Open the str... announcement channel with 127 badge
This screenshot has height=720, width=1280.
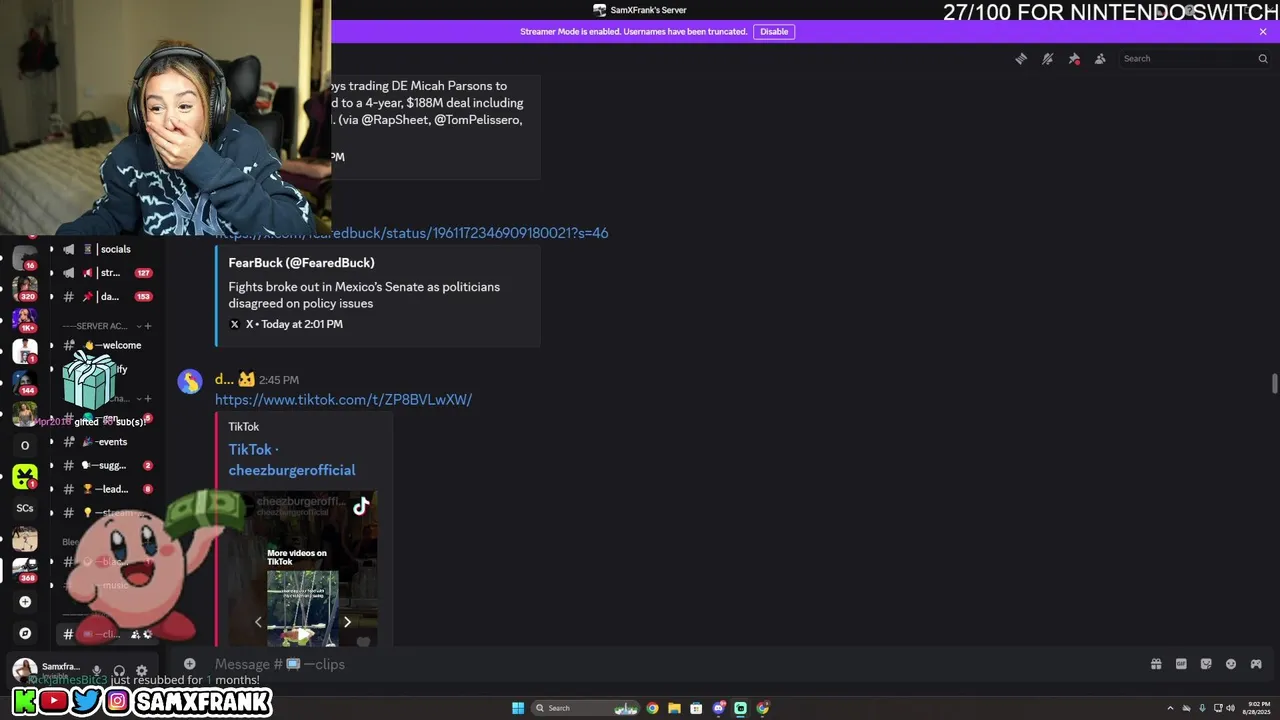(106, 273)
